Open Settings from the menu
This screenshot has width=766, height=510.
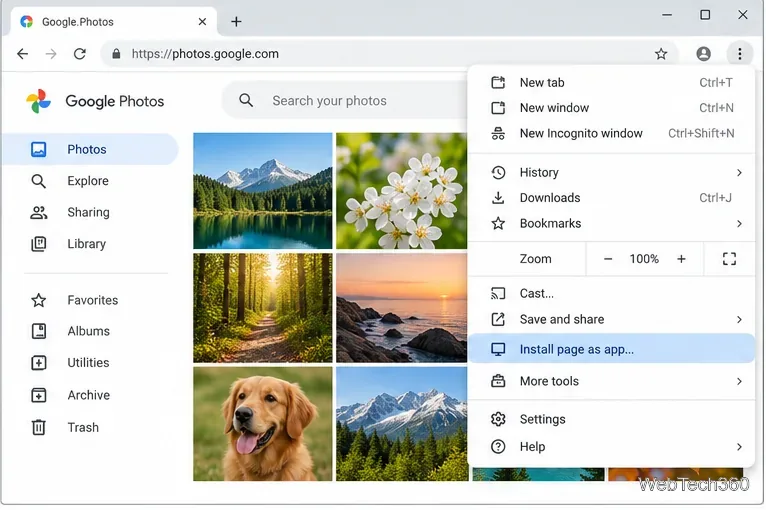coord(611,419)
